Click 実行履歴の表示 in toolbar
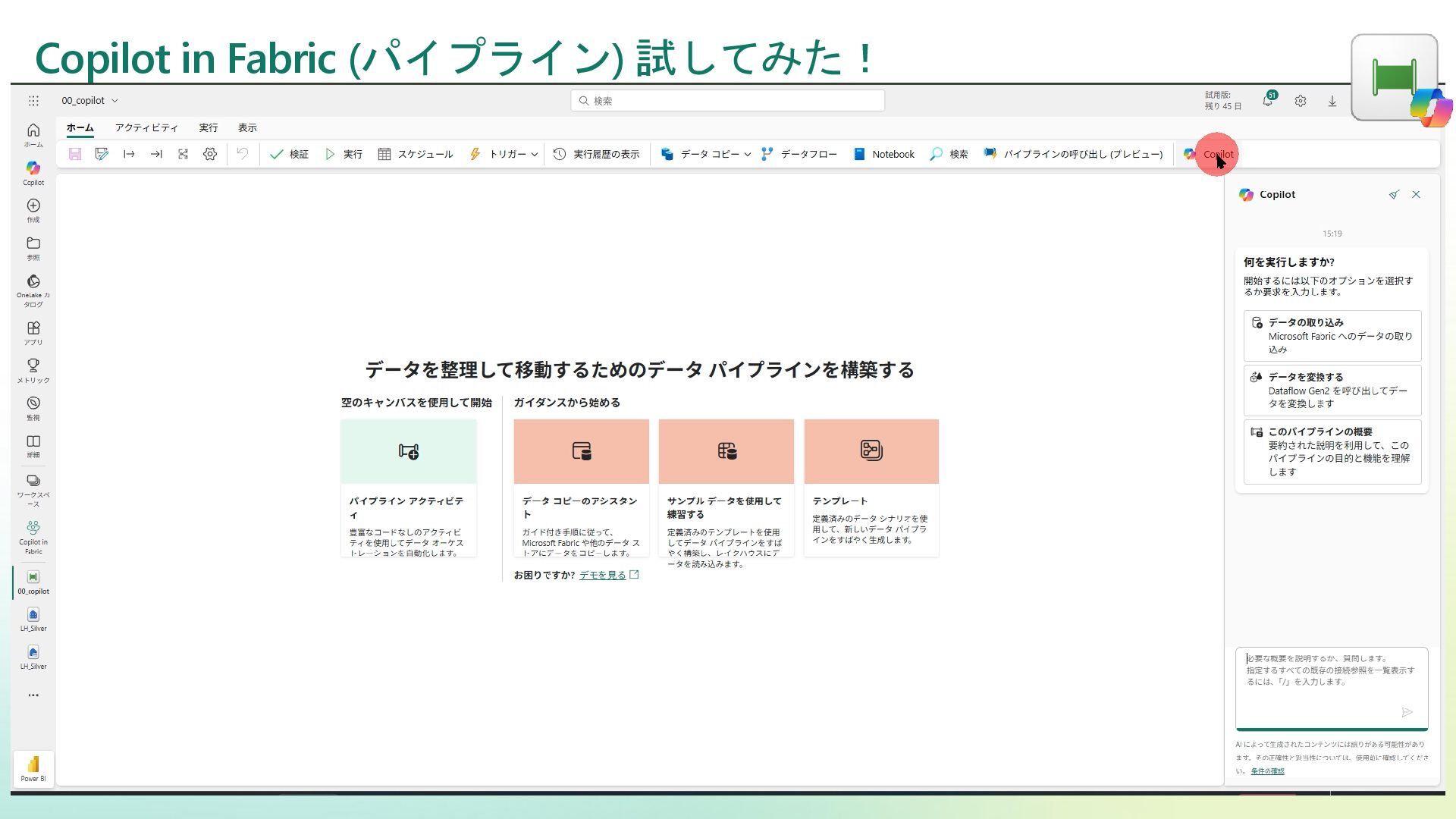 point(596,154)
